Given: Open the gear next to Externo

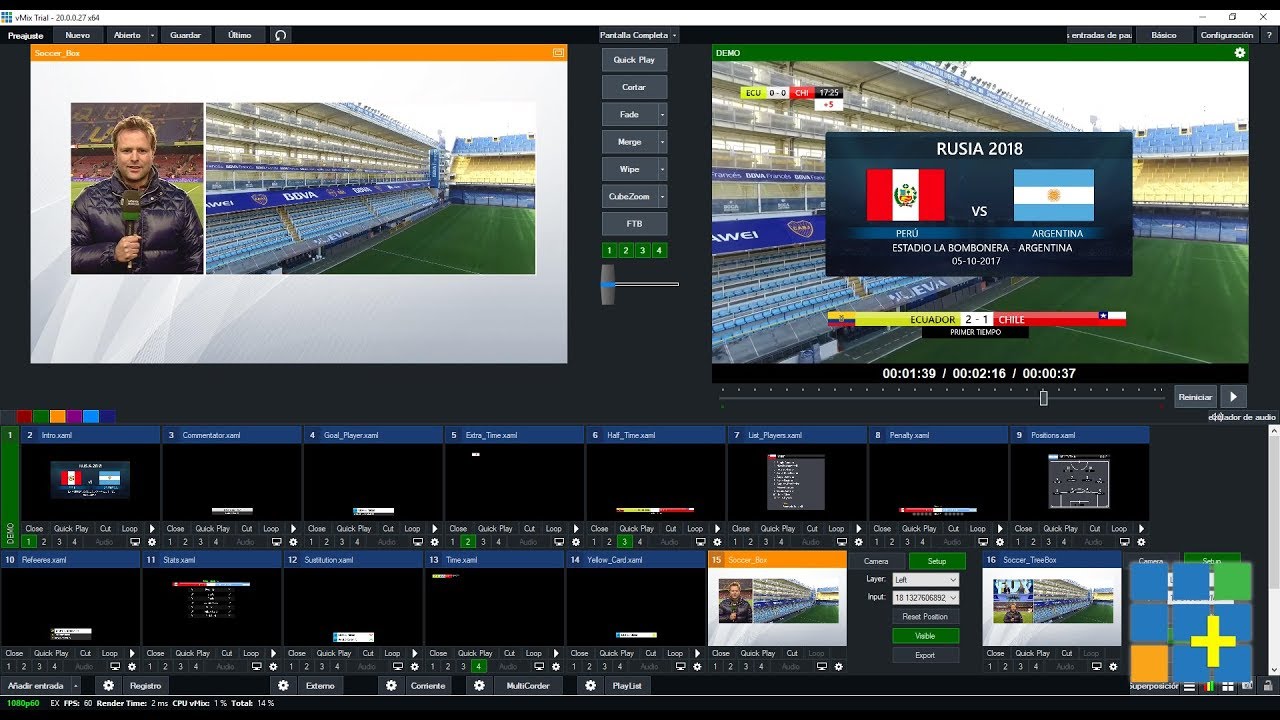Looking at the screenshot, I should [284, 685].
